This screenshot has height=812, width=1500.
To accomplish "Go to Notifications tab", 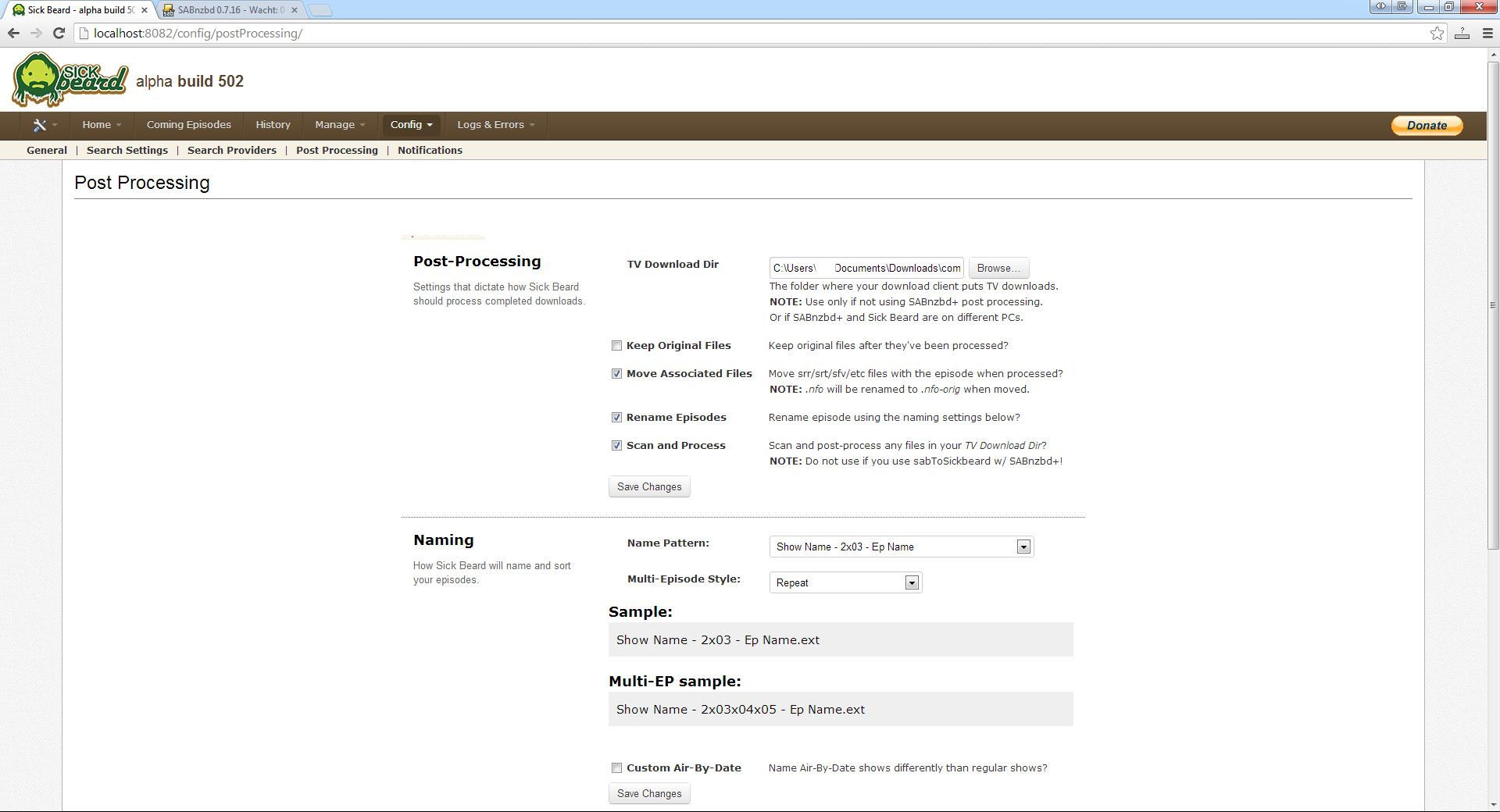I will point(430,150).
